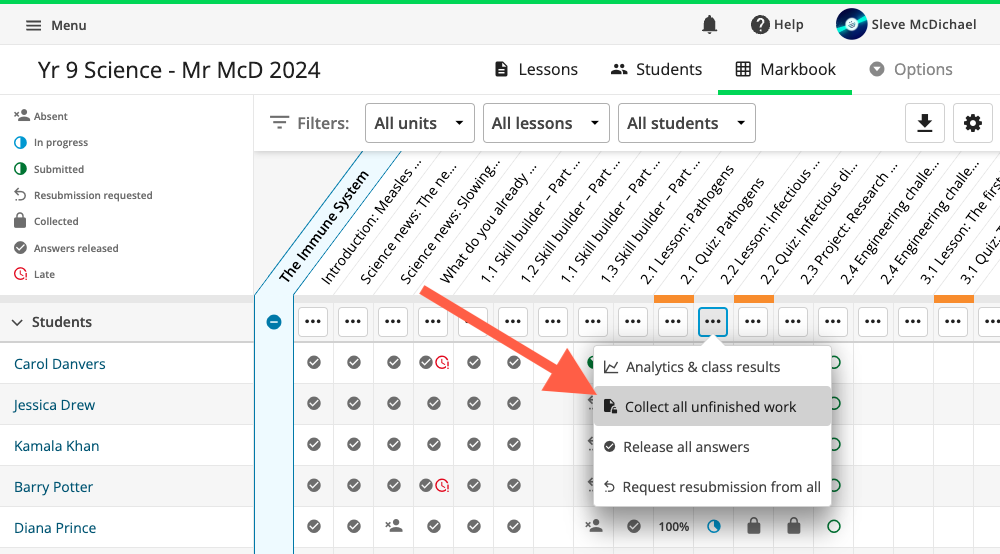Click Diana Prince 2.1 Lesson: Pathogens checkmark
1000x554 pixels.
click(633, 527)
